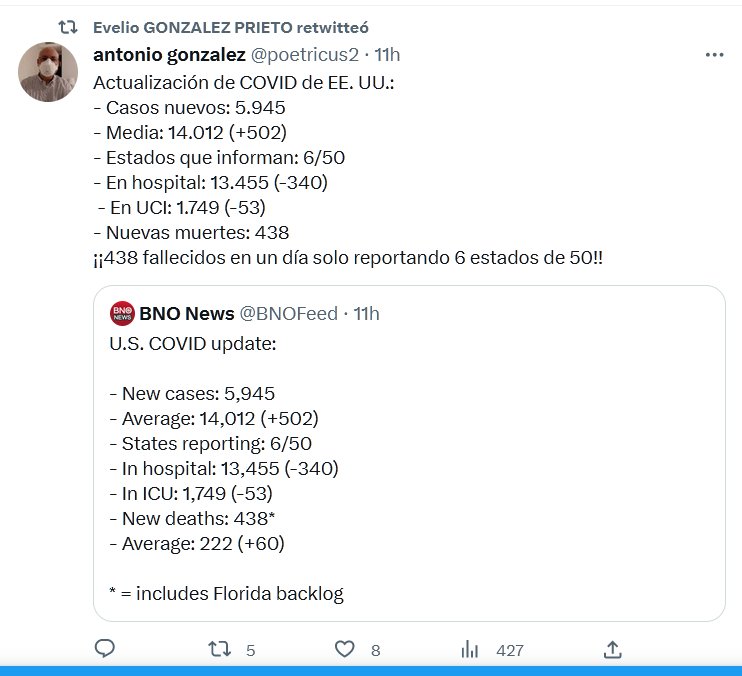Open the 11h timestamp of the main tweet
The width and height of the screenshot is (742, 676).
387,54
